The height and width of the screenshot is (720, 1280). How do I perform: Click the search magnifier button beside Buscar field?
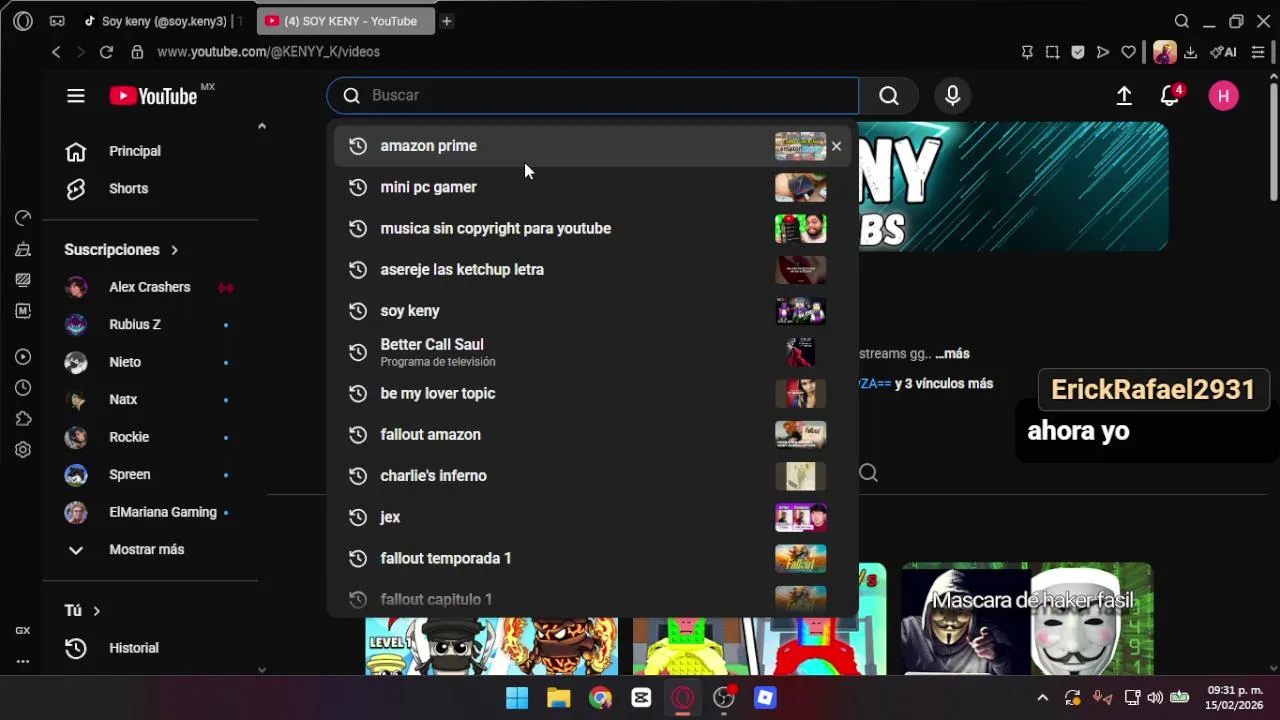tap(889, 96)
